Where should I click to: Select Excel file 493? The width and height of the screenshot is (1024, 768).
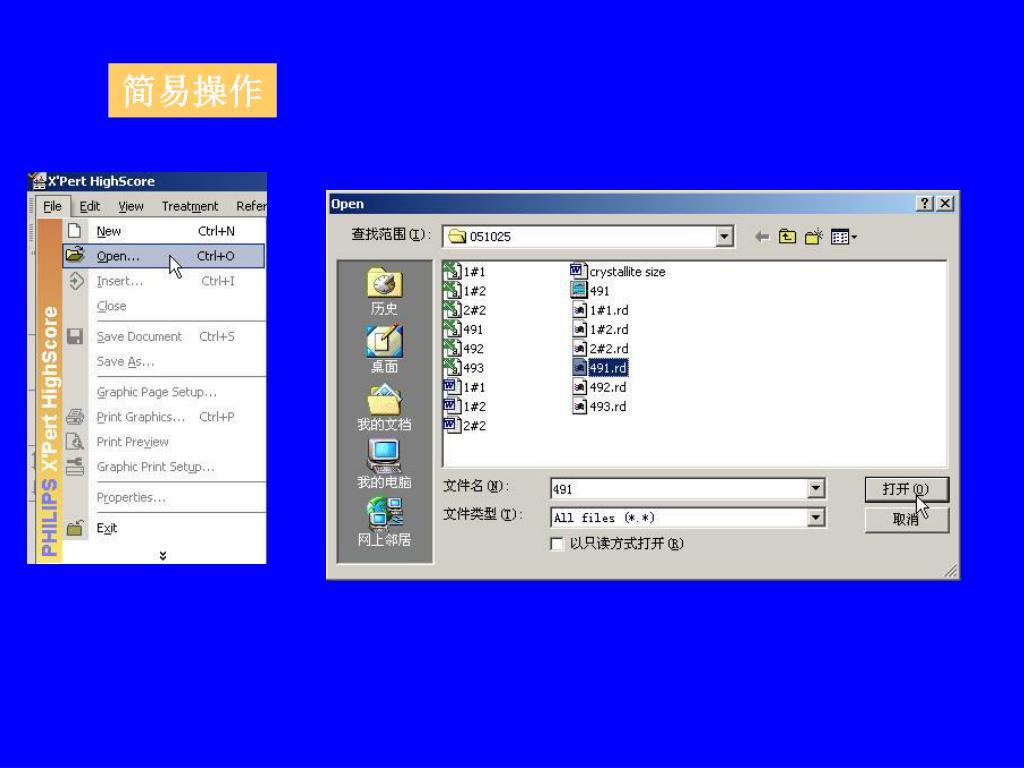464,368
